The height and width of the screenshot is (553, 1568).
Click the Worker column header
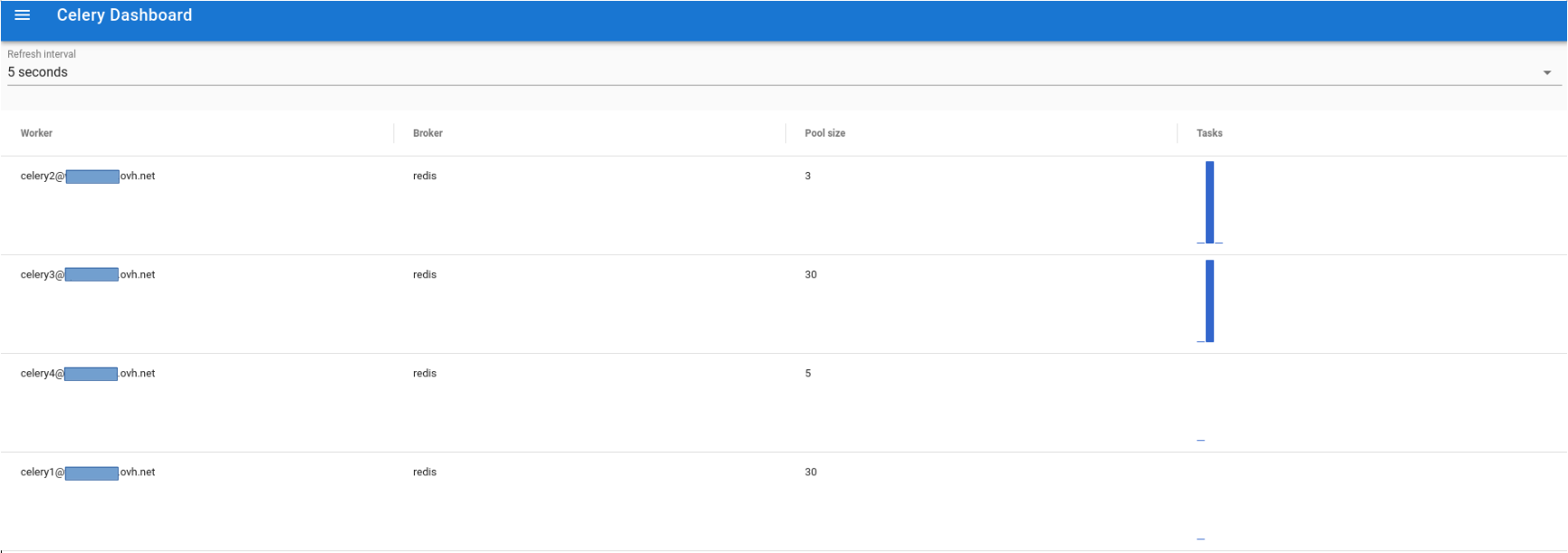36,133
